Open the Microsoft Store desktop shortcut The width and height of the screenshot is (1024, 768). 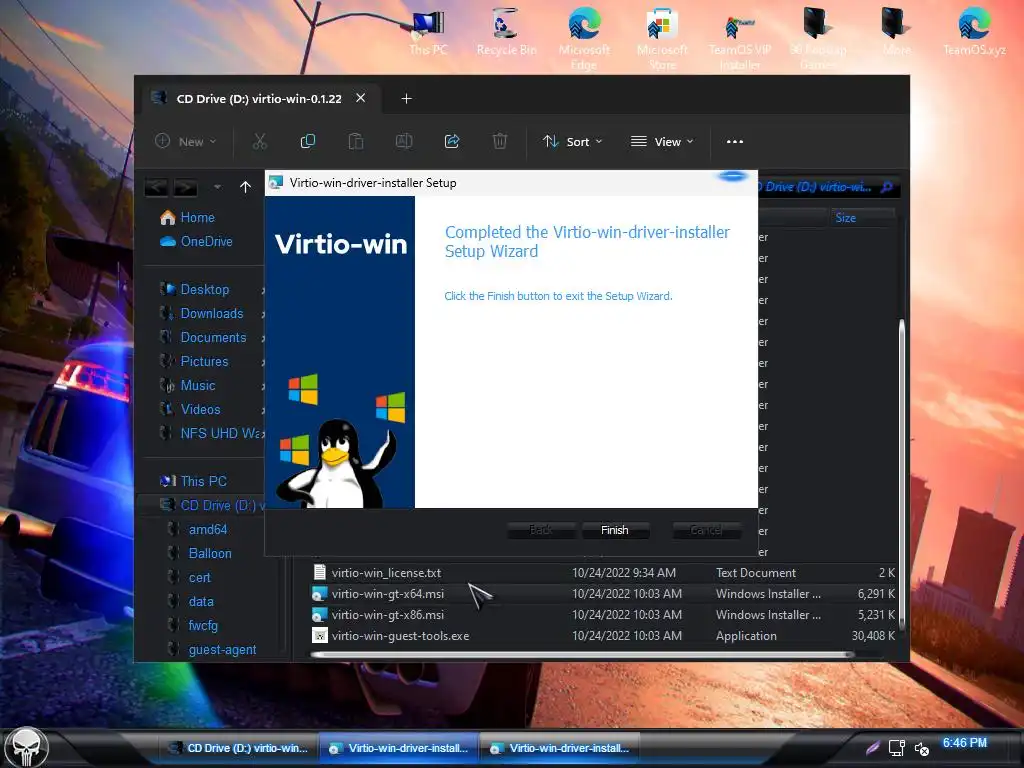click(662, 39)
